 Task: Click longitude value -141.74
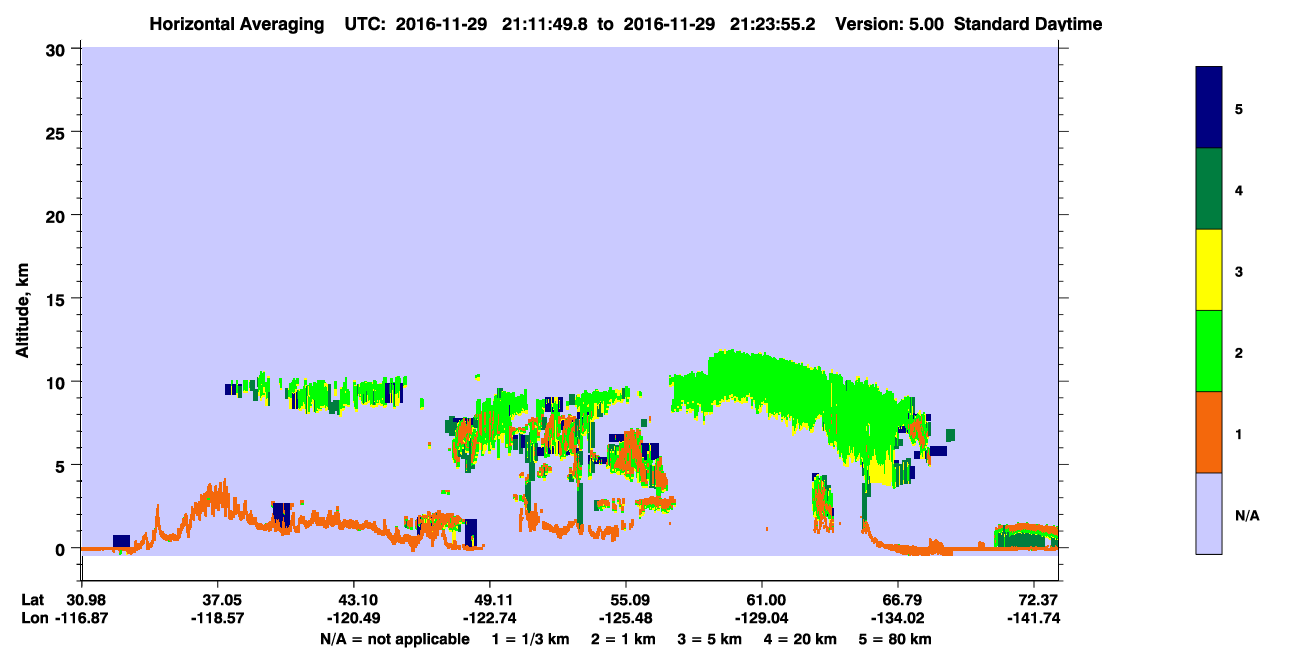(1035, 619)
